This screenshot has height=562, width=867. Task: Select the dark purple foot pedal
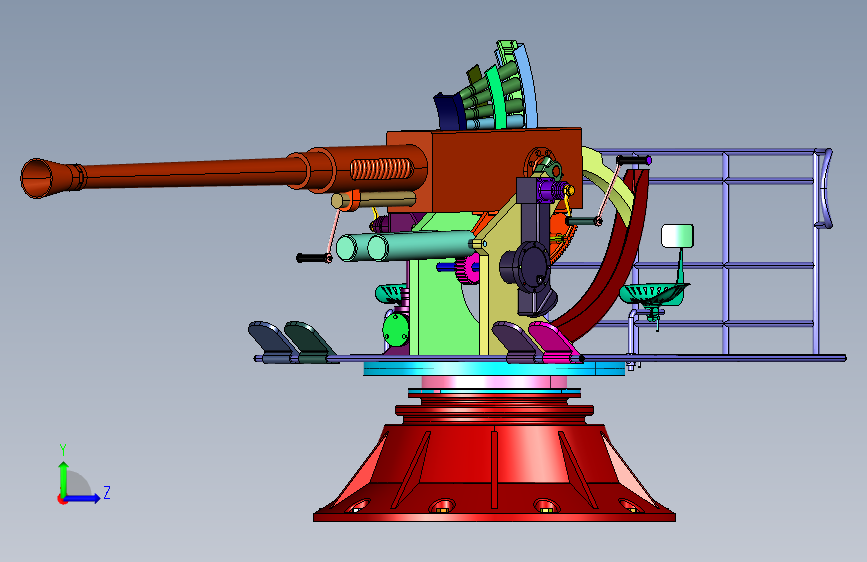(516, 340)
